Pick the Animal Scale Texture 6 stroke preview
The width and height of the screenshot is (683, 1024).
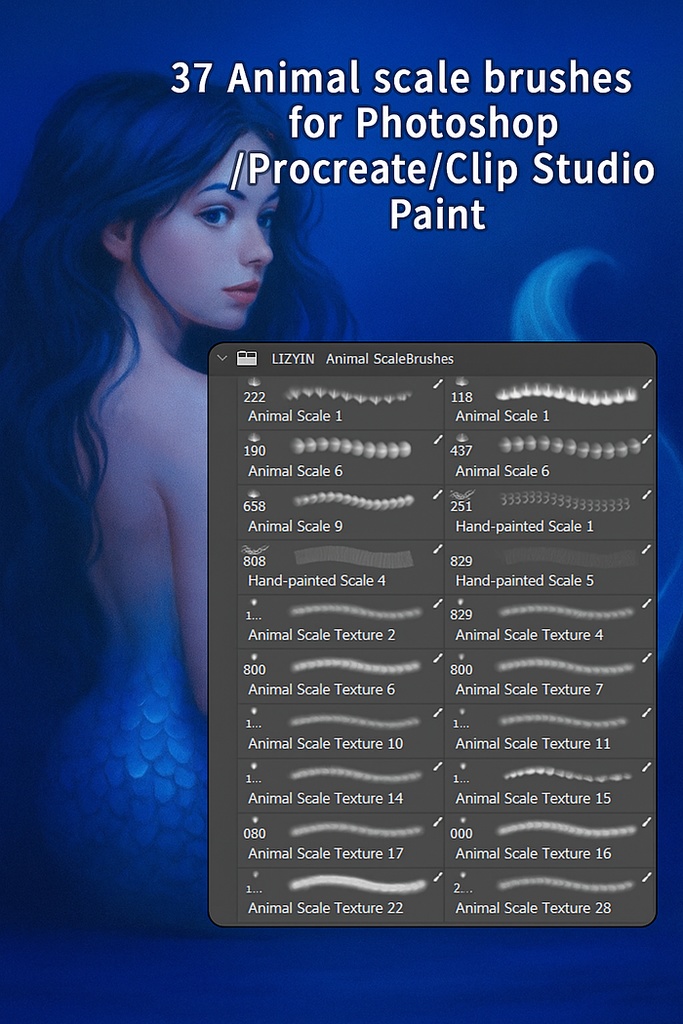point(357,666)
